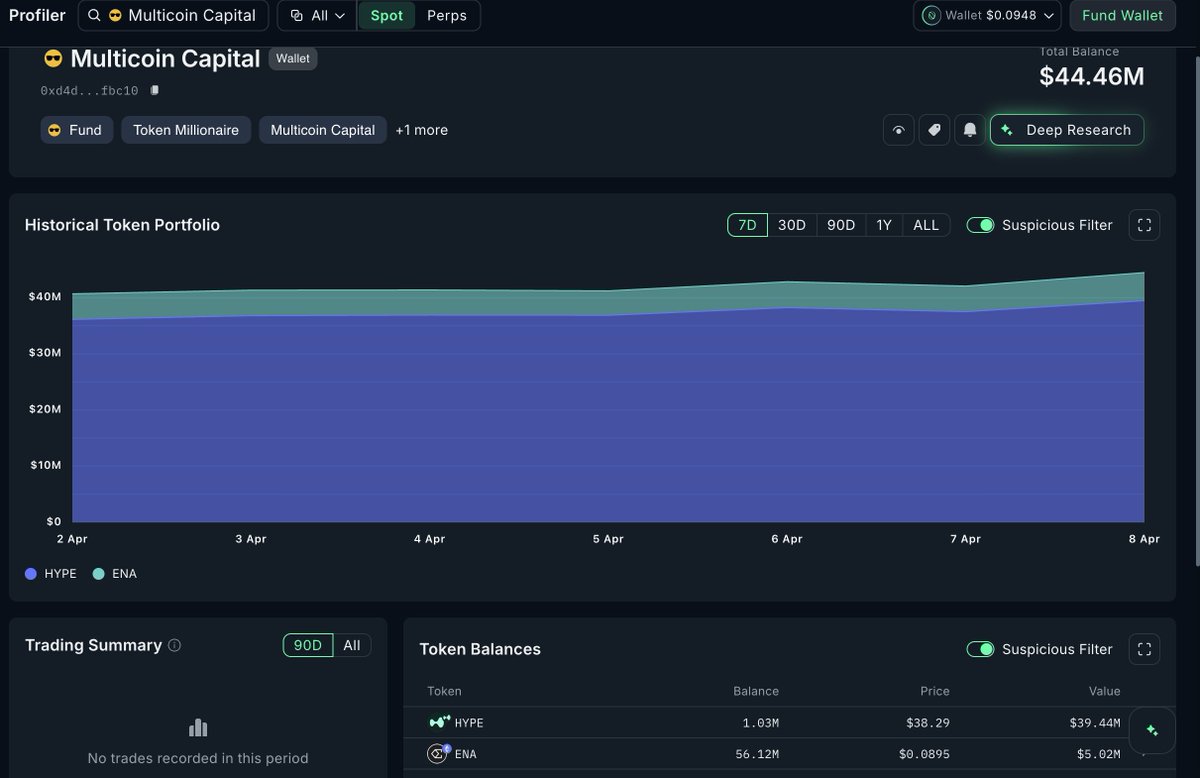Click the Token Millionaire tag
Image resolution: width=1200 pixels, height=778 pixels.
coord(186,130)
